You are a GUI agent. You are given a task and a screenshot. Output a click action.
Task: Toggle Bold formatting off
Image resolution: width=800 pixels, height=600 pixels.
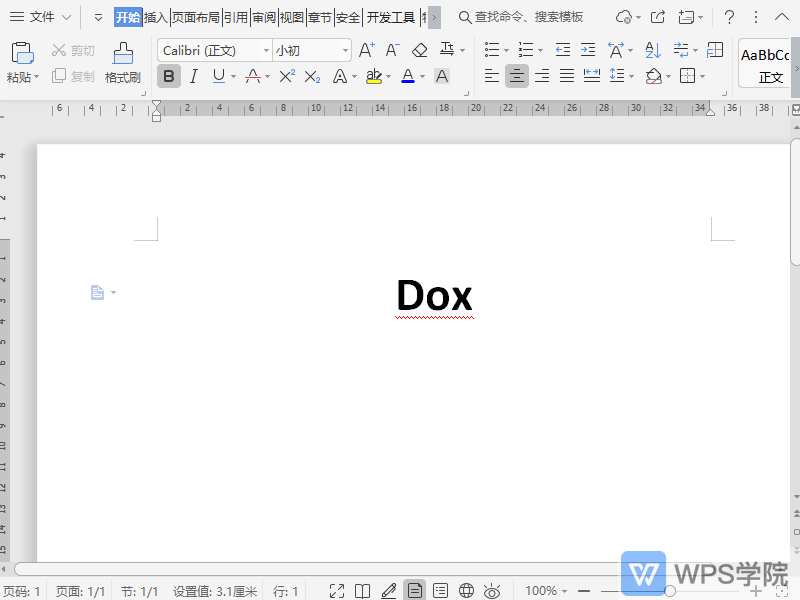point(169,76)
